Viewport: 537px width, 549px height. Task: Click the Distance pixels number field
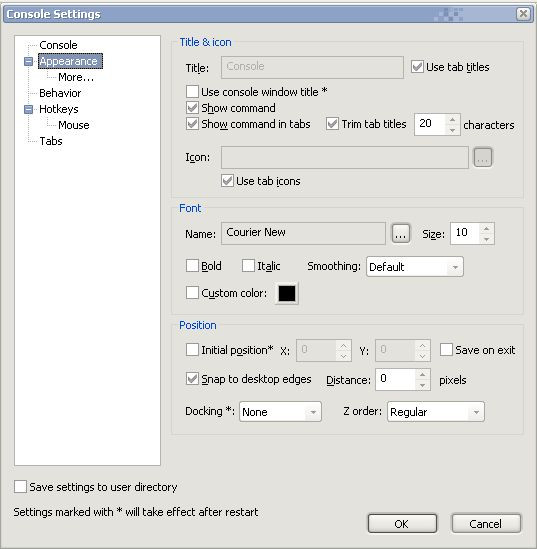pyautogui.click(x=396, y=380)
